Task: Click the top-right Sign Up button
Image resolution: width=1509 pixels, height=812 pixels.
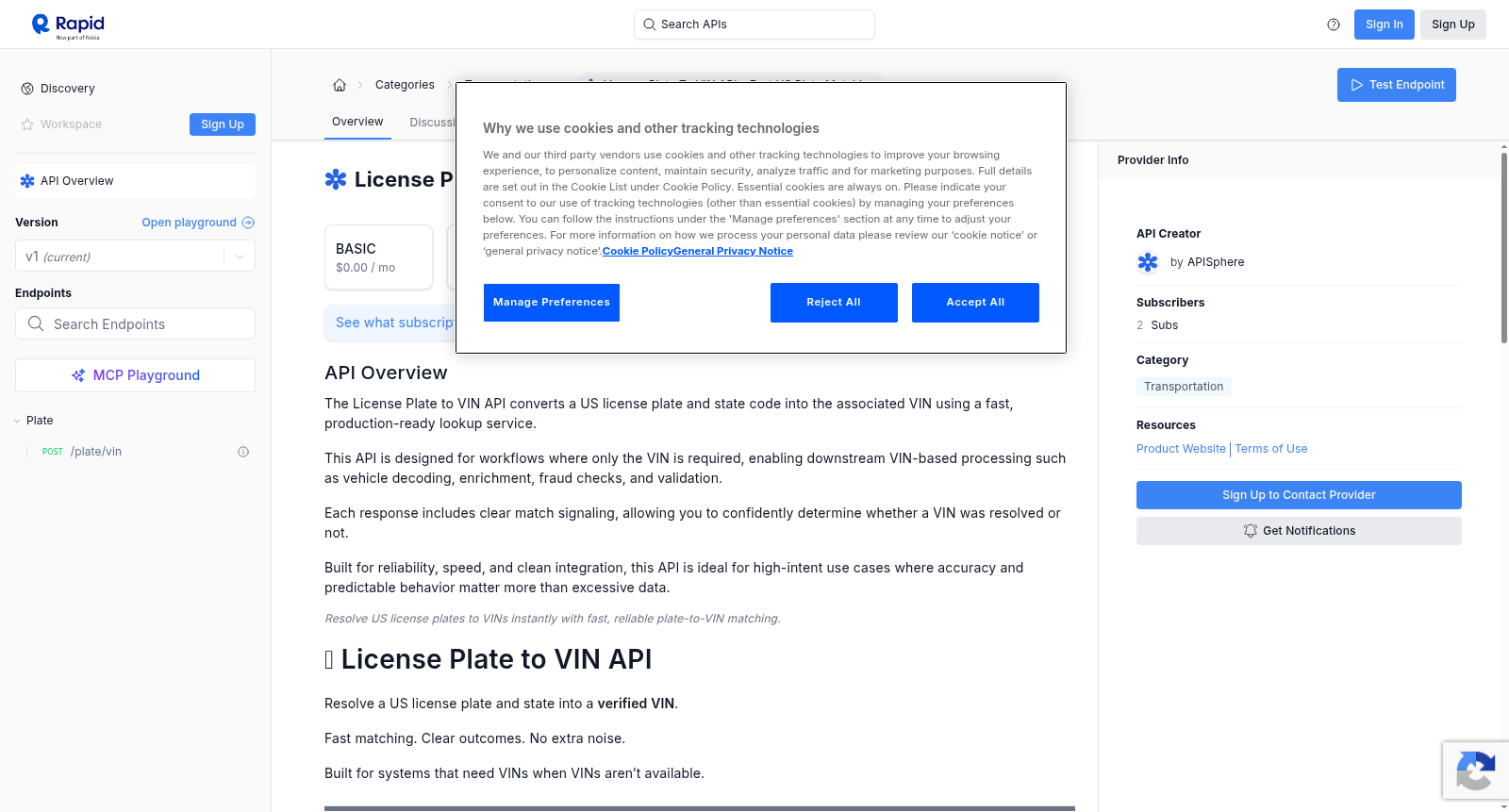Action: coord(1452,25)
